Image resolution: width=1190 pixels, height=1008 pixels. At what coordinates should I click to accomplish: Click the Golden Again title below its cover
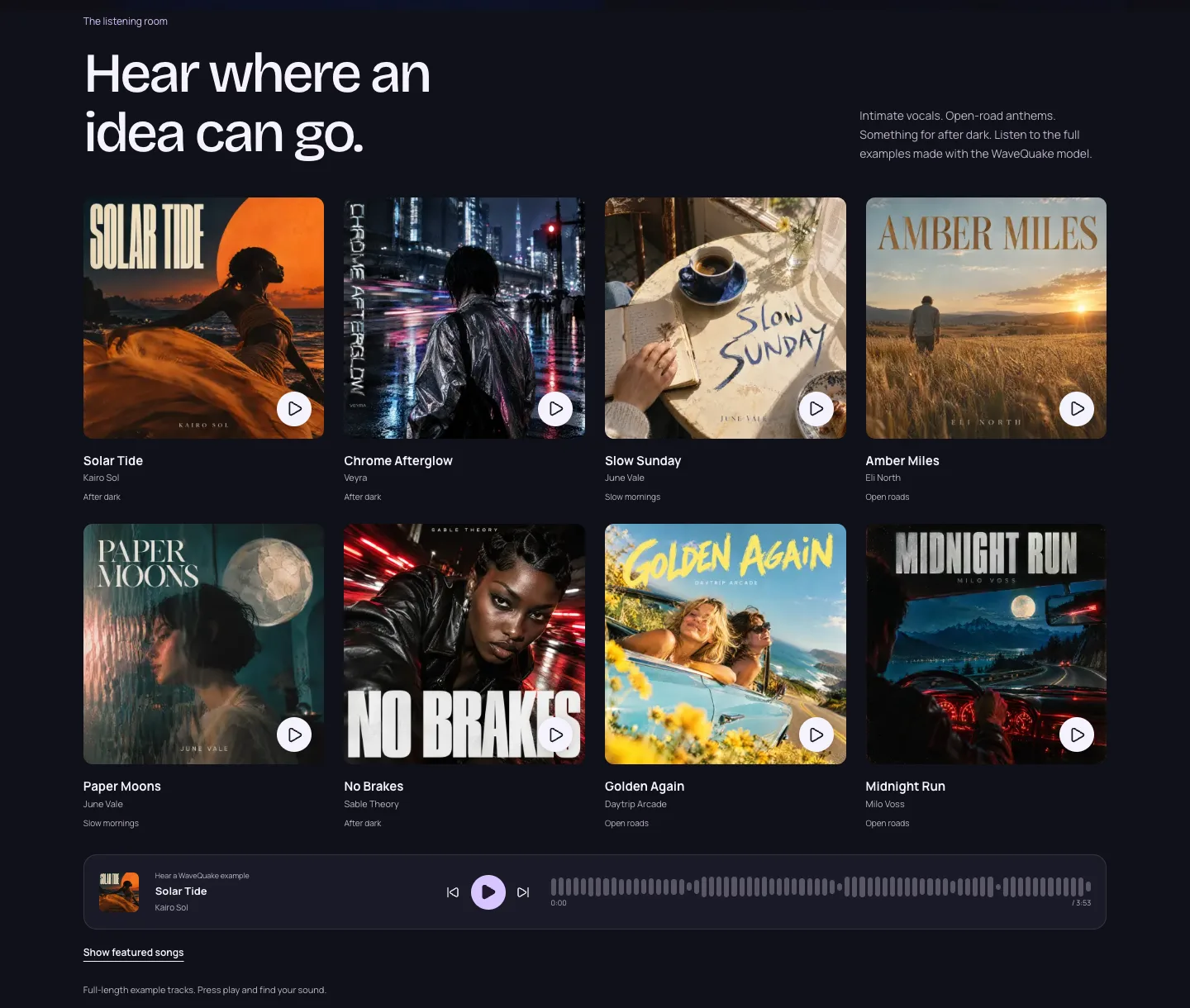[645, 787]
